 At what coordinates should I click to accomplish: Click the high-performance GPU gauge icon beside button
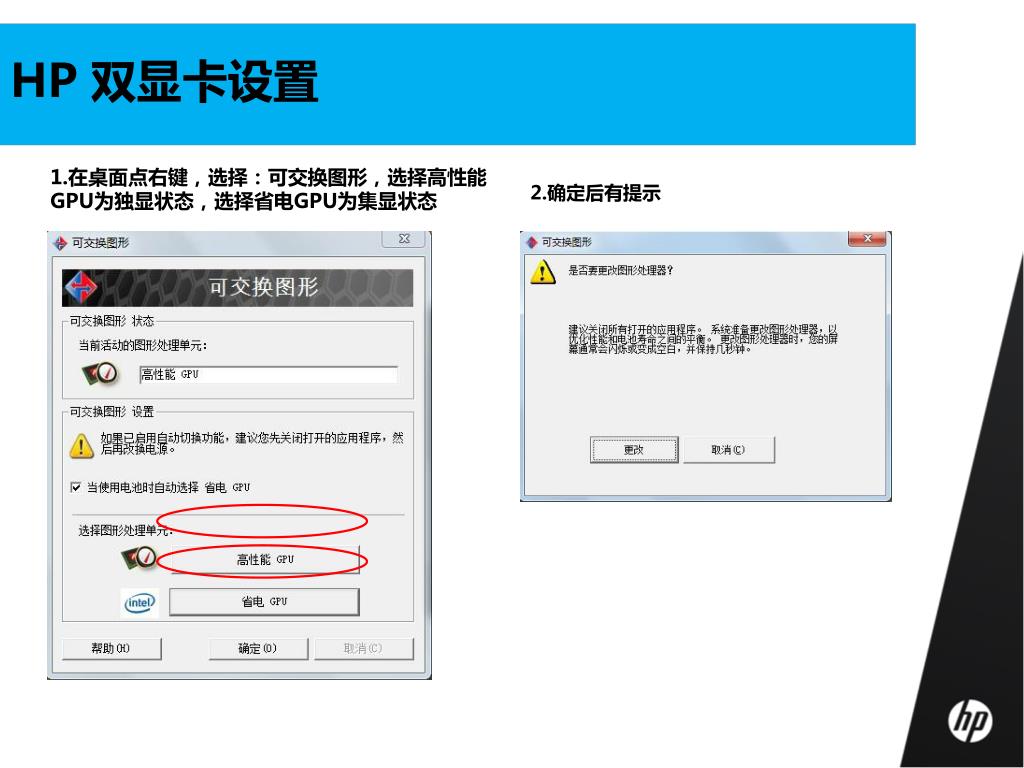point(139,558)
